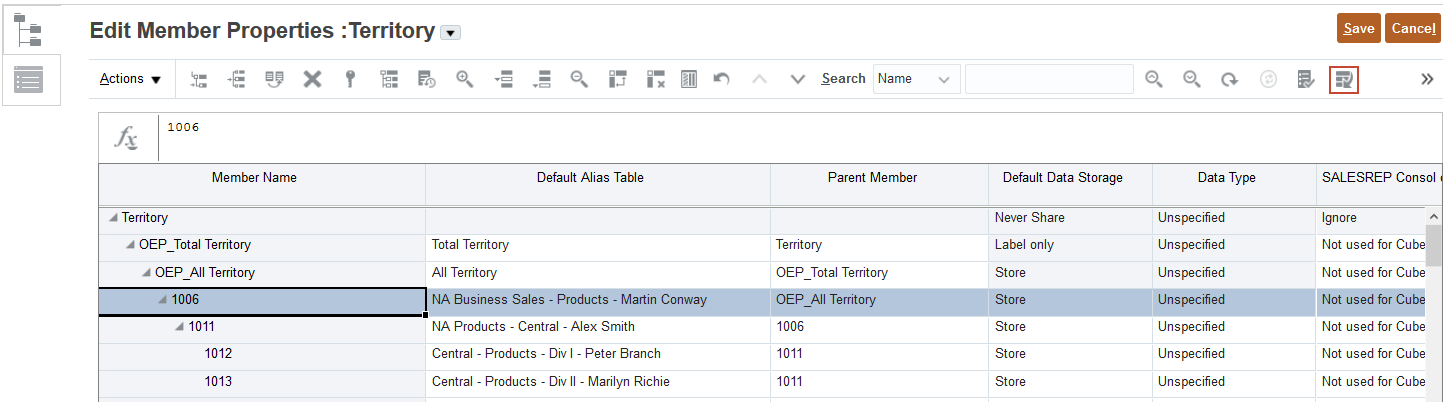Click the Move Down chevron icon
Screen dimensions: 1456x402
coord(797,79)
